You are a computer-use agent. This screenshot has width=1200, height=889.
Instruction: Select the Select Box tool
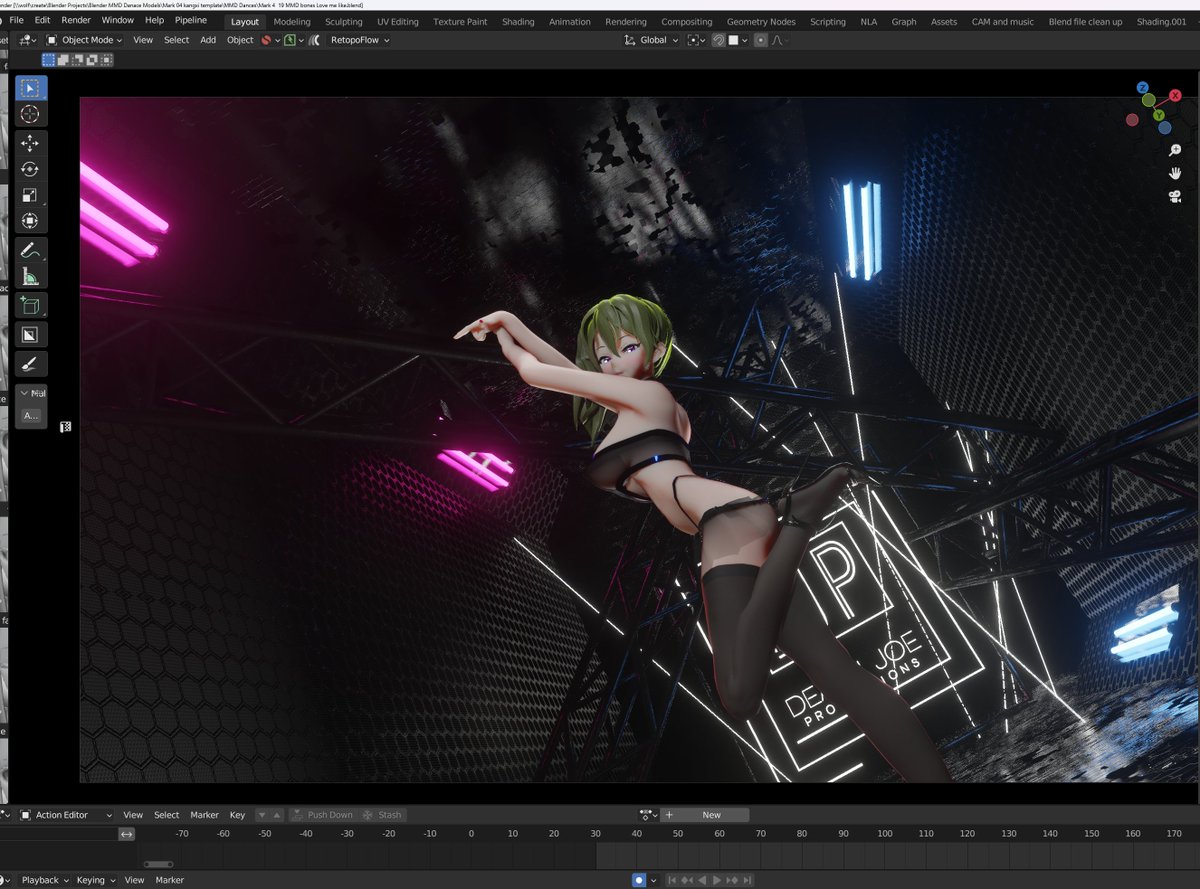coord(30,88)
